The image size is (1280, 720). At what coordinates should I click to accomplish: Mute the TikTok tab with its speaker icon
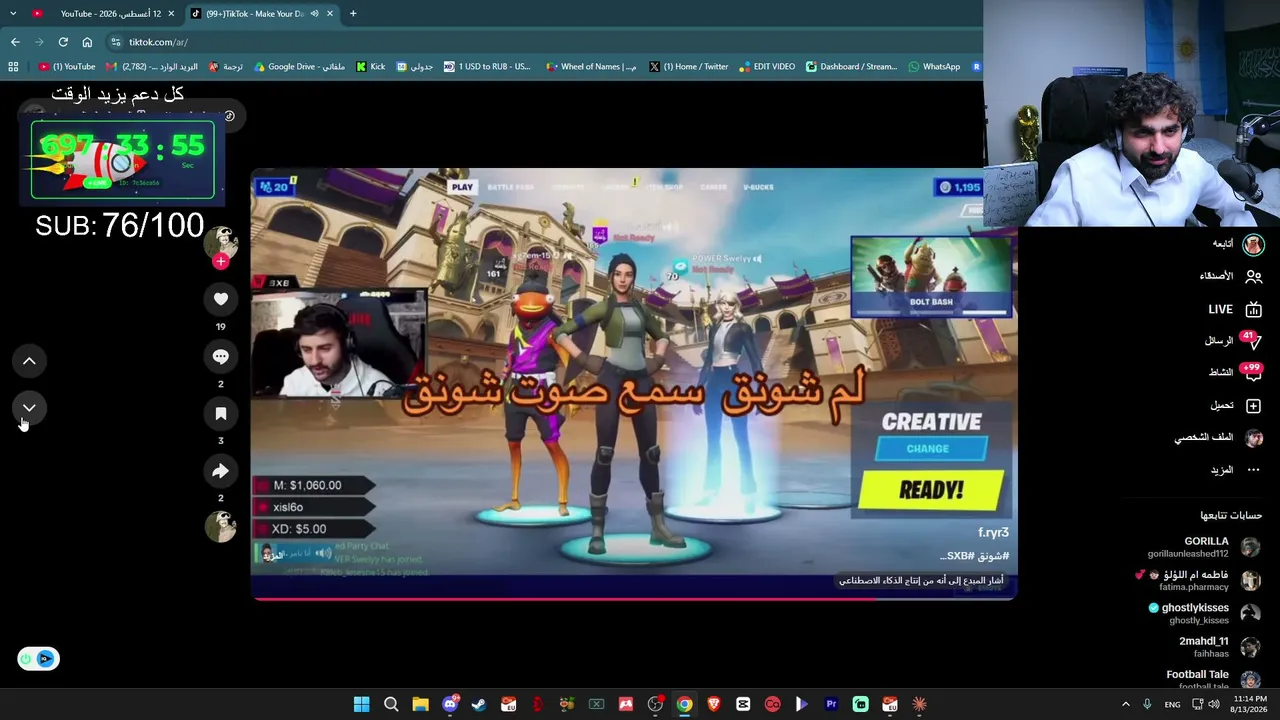(x=314, y=14)
